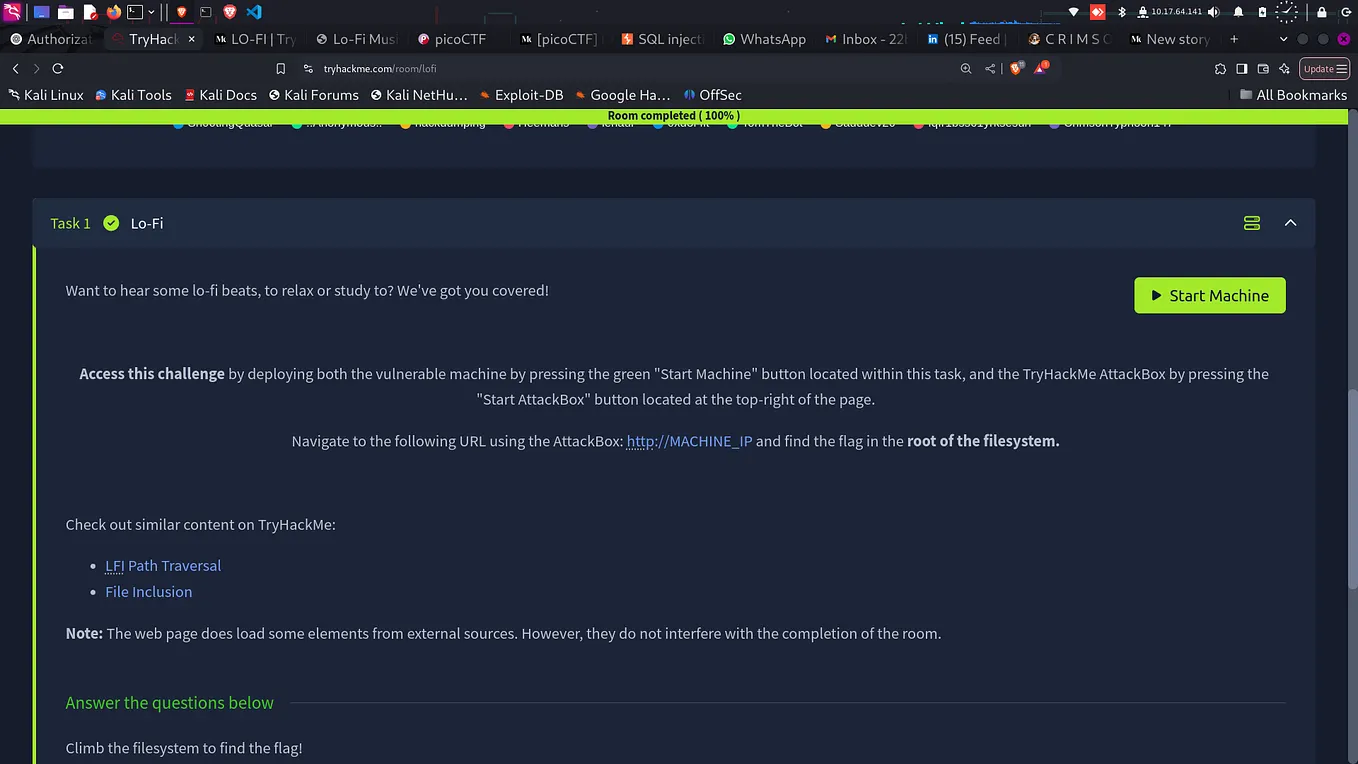The height and width of the screenshot is (764, 1358).
Task: Mute the volume from the status bar
Action: tap(1213, 12)
